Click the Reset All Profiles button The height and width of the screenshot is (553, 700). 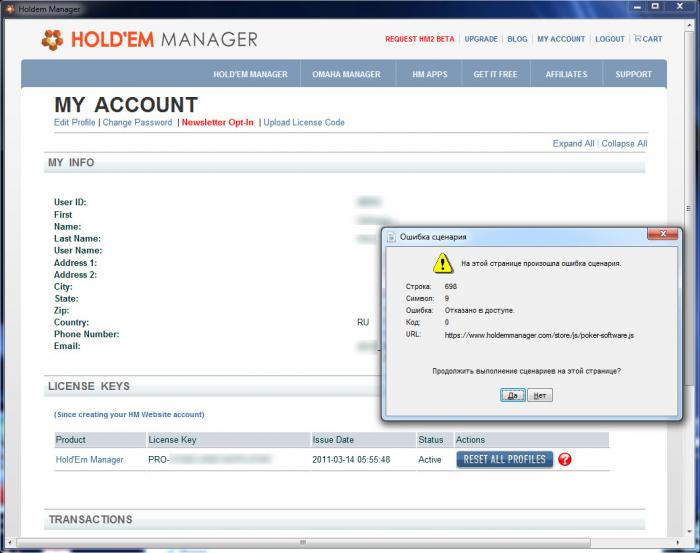pyautogui.click(x=504, y=459)
